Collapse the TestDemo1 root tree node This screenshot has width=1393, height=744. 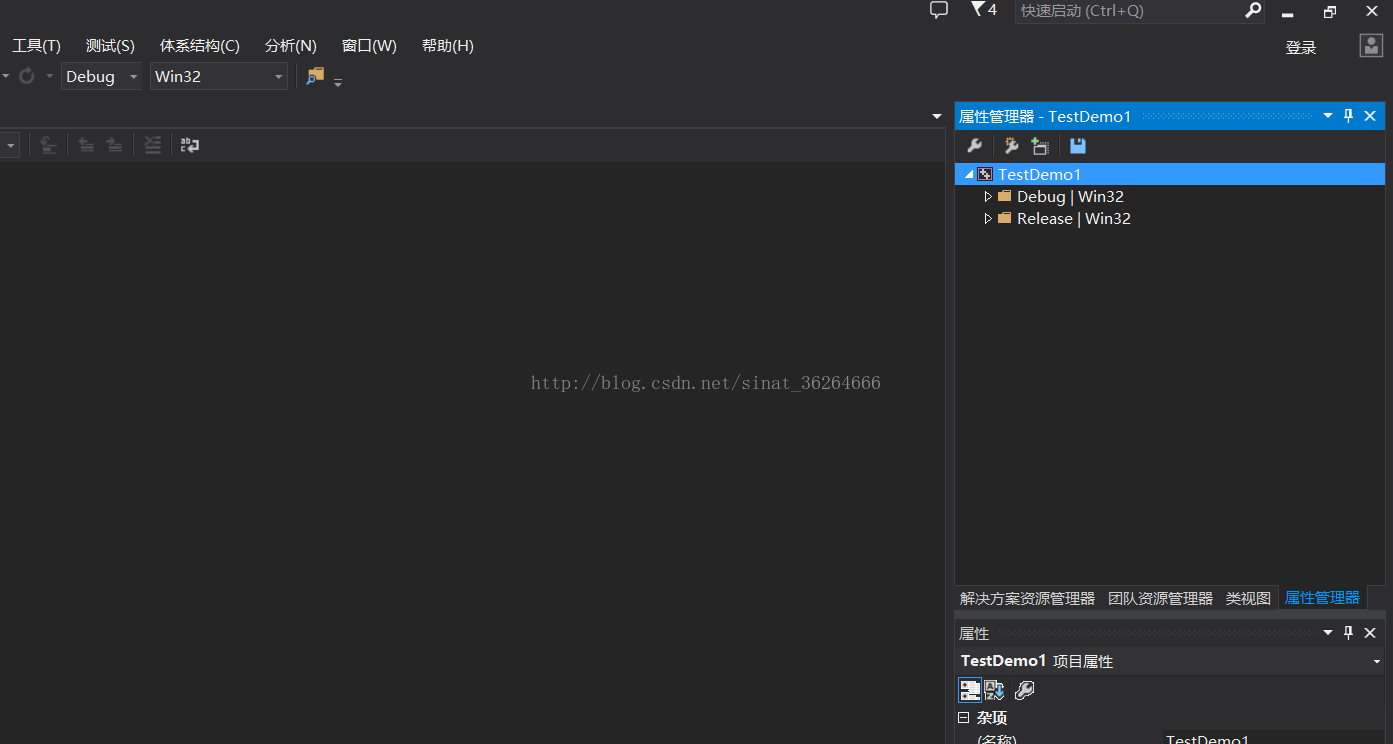click(x=968, y=174)
